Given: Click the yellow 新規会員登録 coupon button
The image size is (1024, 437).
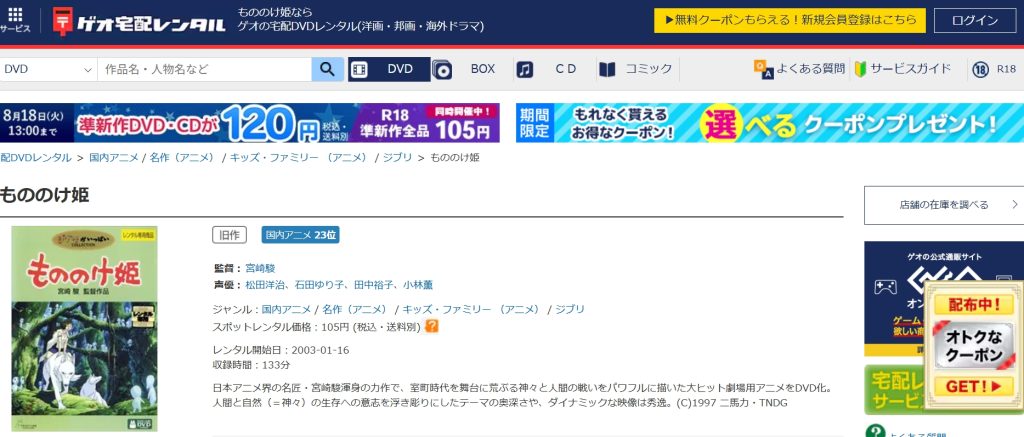Looking at the screenshot, I should coord(790,20).
